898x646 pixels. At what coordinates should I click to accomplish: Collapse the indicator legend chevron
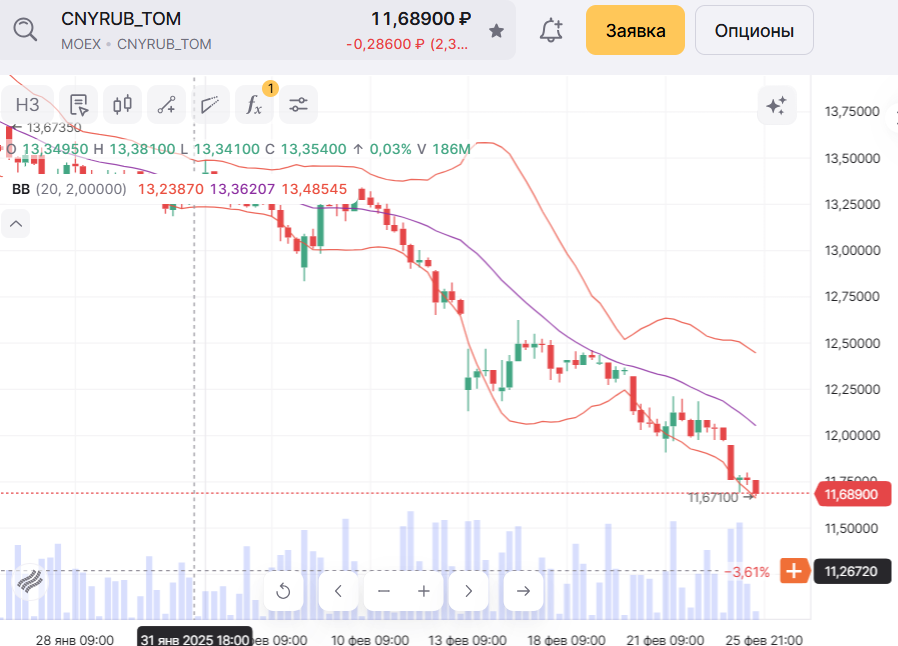[16, 224]
